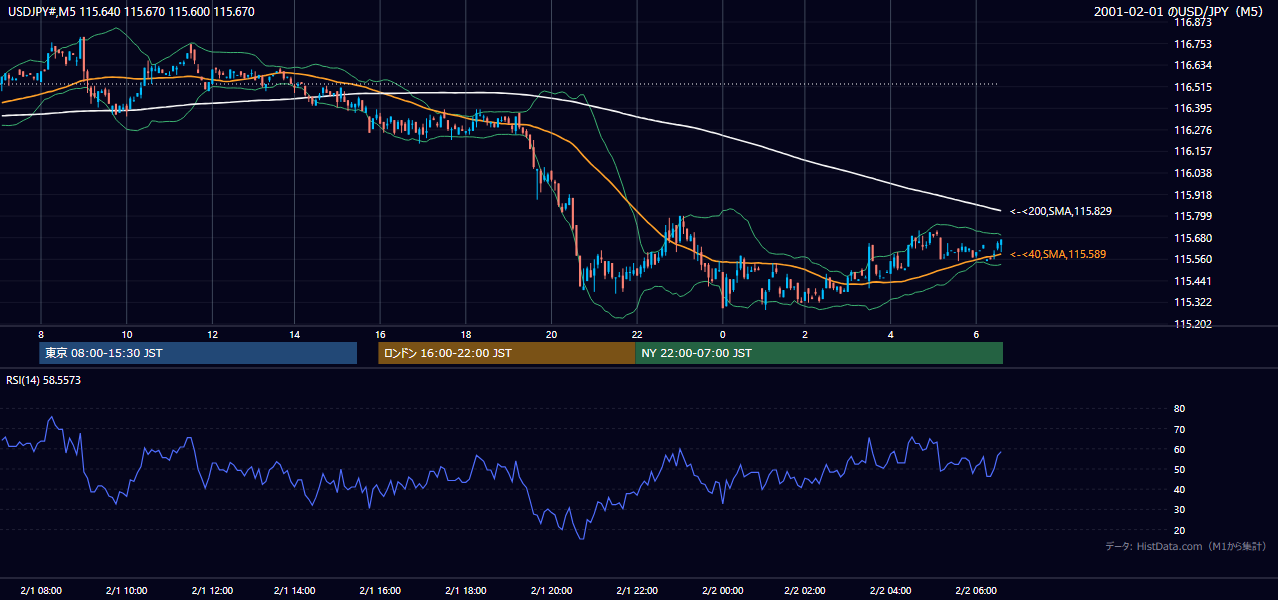Click the 2/2 04:00 time axis label

(892, 591)
